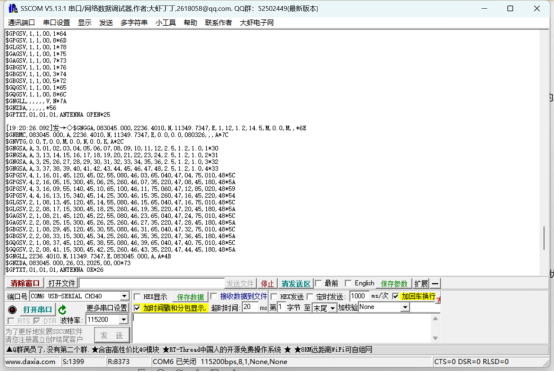This screenshot has height=372, width=554.
Task: Click the 扩展 button
Action: 421,283
